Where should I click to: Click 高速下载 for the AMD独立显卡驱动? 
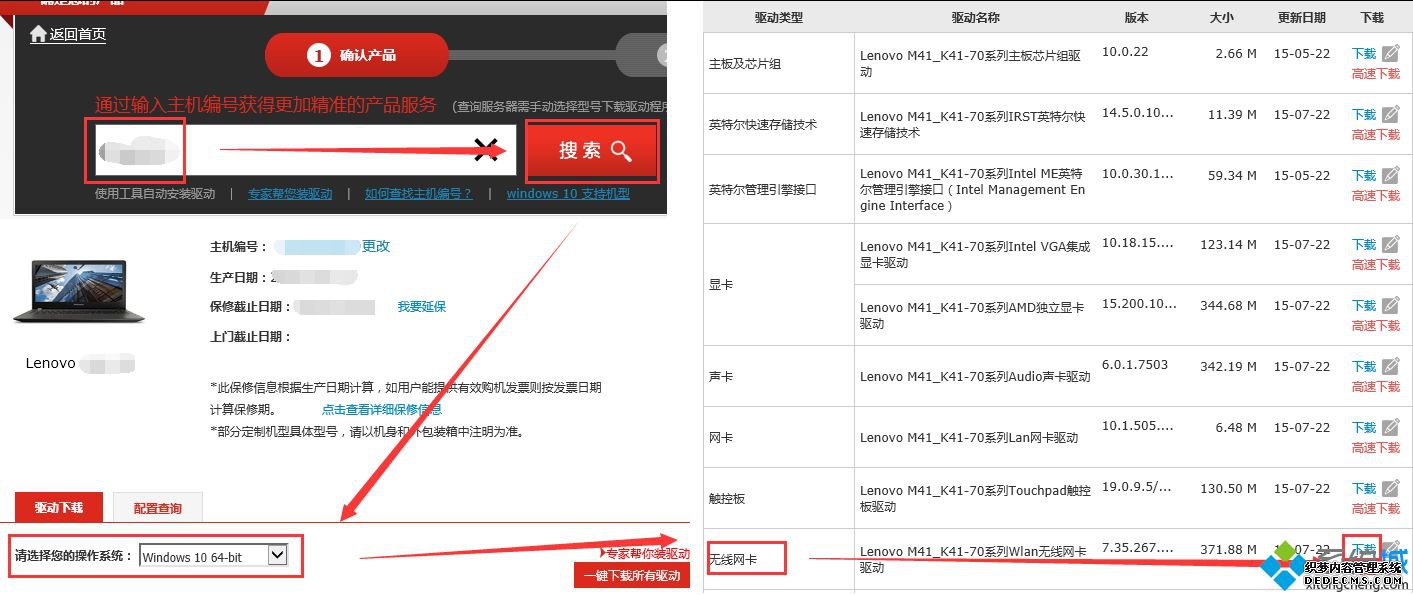pyautogui.click(x=1376, y=325)
